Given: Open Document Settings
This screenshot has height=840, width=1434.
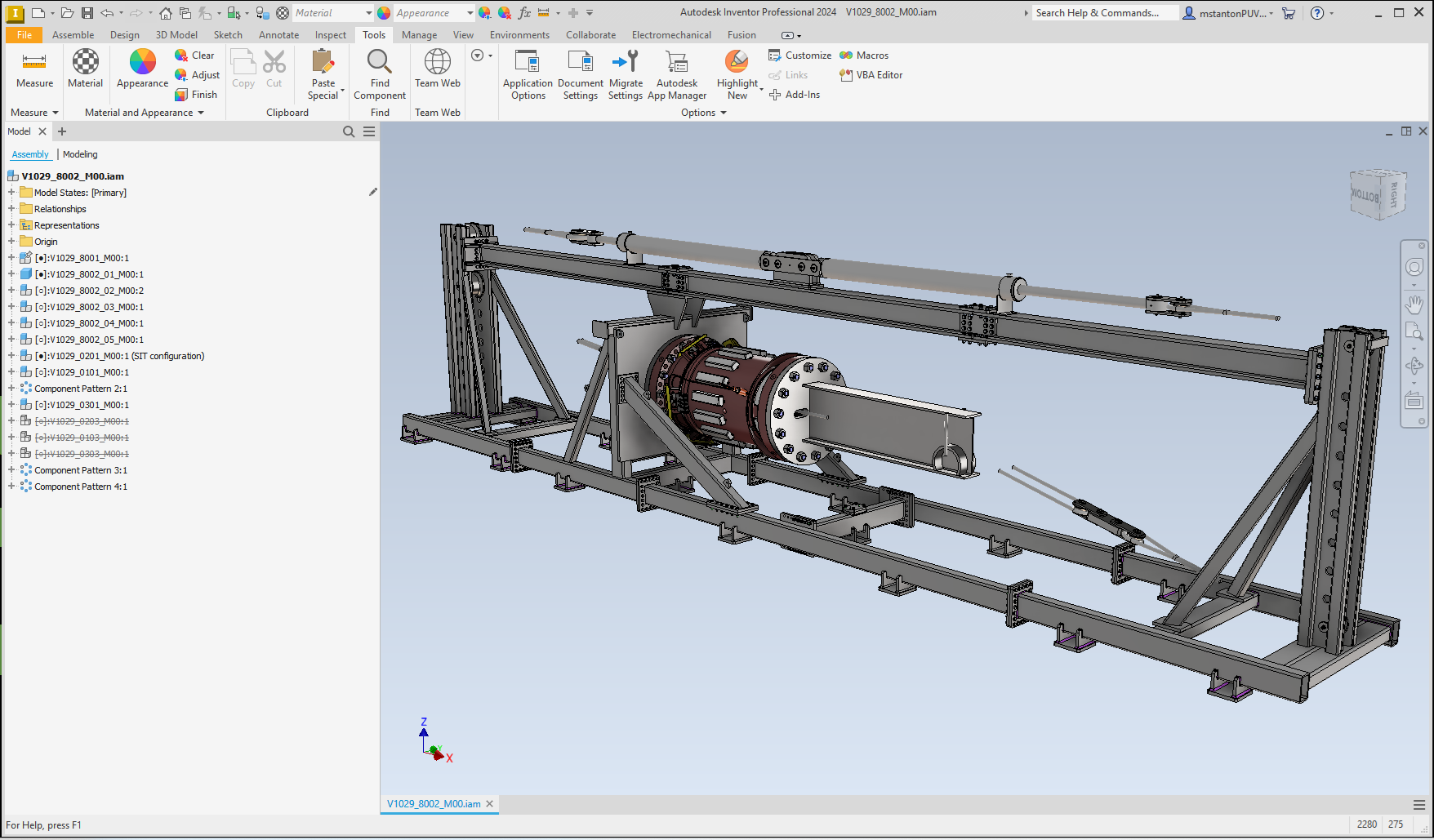Looking at the screenshot, I should (581, 74).
